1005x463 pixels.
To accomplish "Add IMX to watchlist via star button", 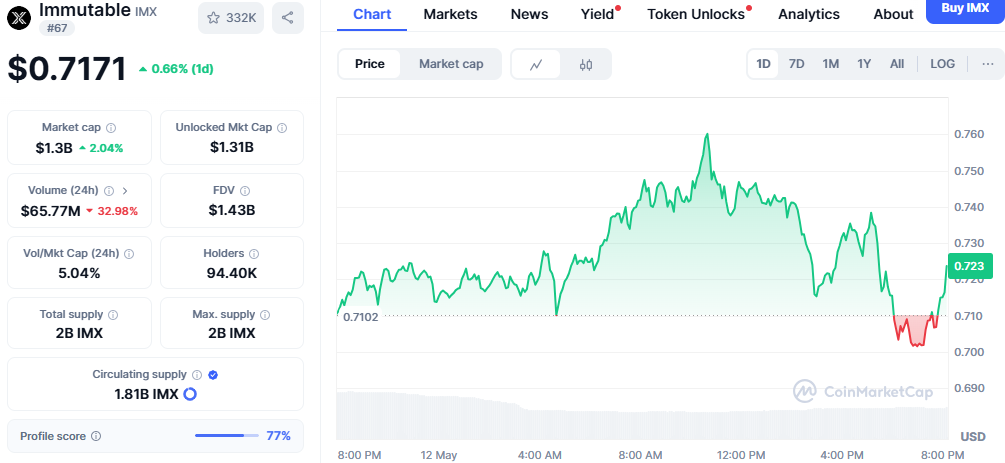I will (x=231, y=18).
